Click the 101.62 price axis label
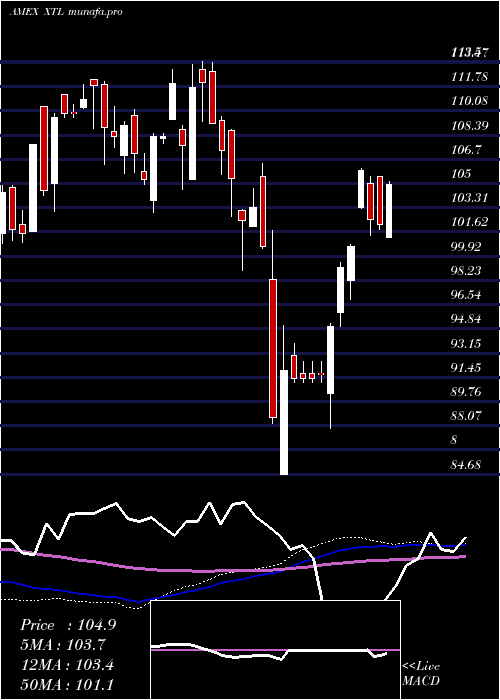 click(x=469, y=222)
